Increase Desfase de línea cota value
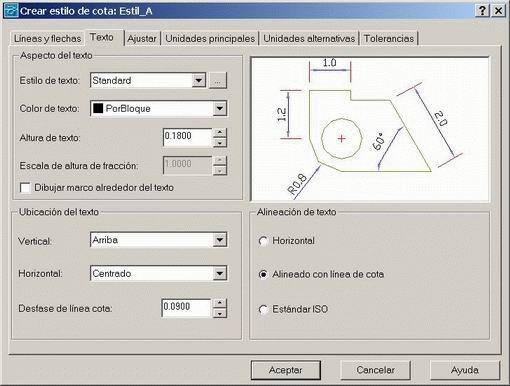Viewport: 510px width, 386px height. pos(219,303)
